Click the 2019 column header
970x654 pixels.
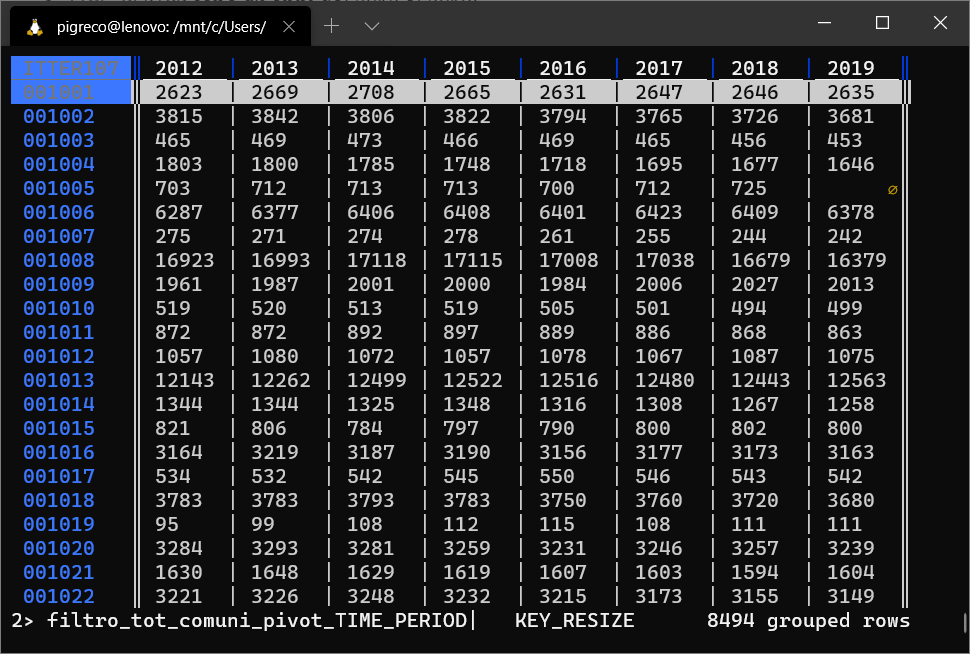point(851,68)
